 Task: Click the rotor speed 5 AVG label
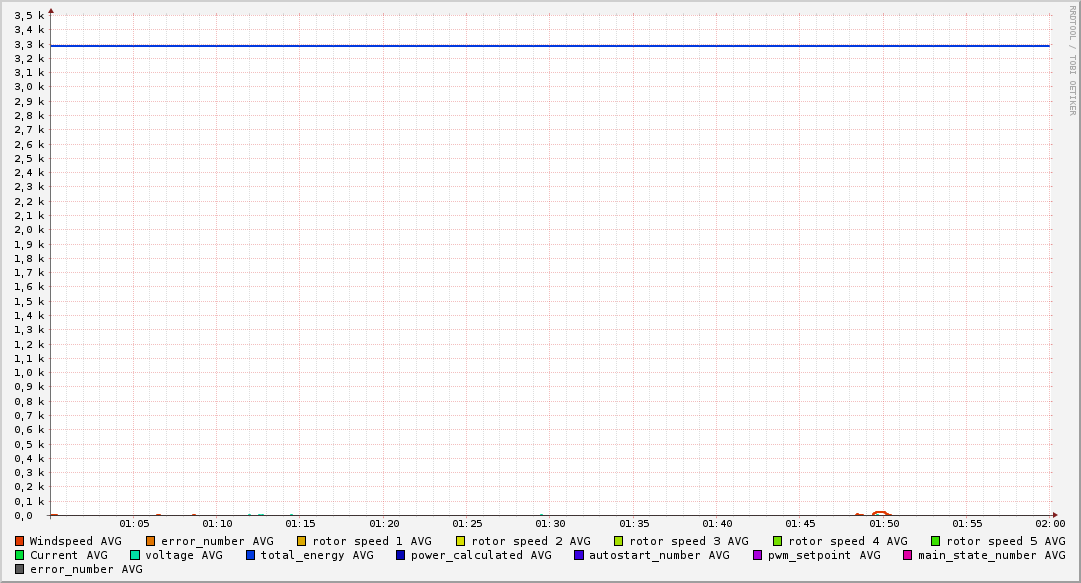(x=1005, y=541)
